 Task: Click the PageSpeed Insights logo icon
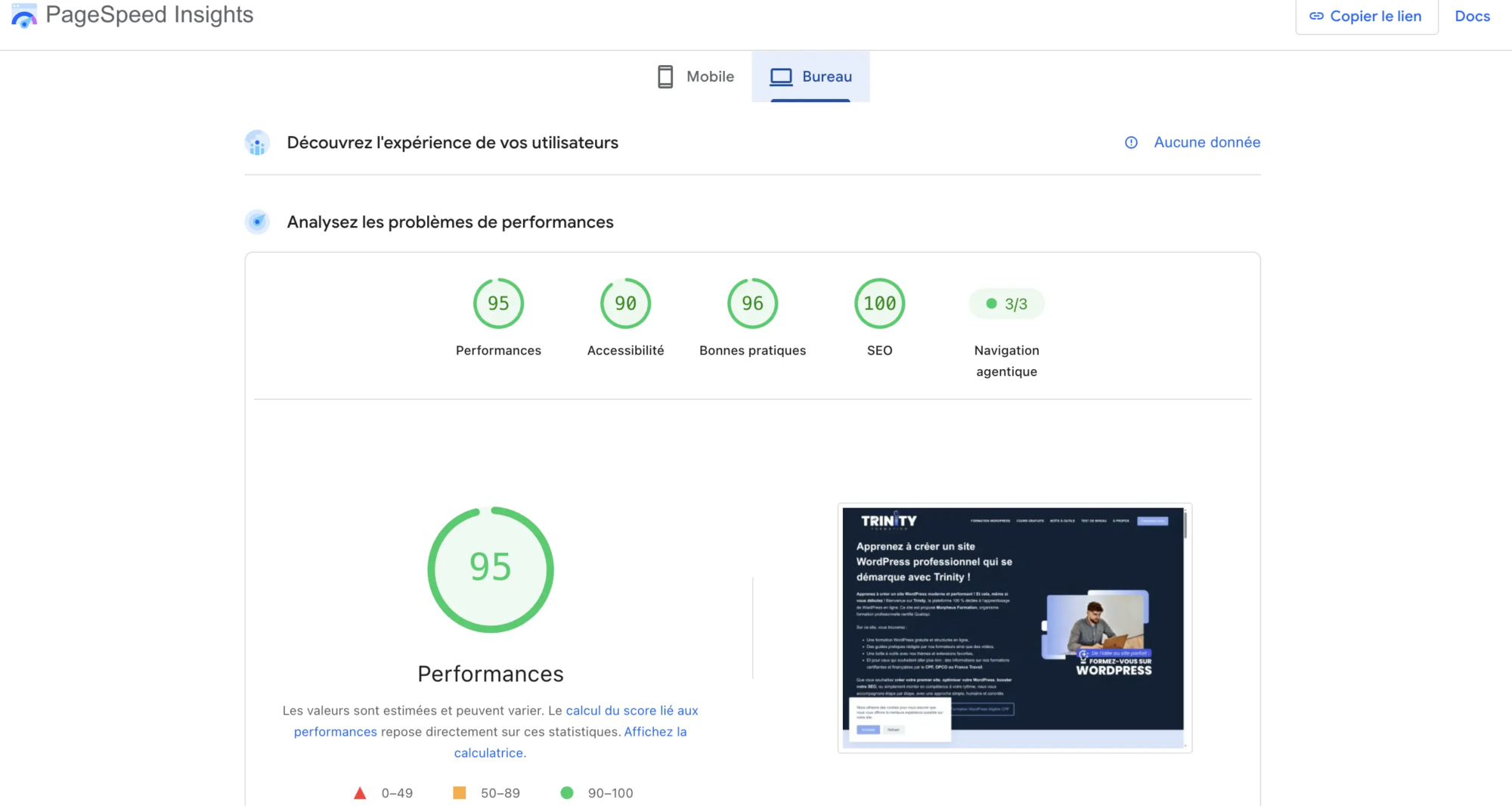(x=24, y=16)
